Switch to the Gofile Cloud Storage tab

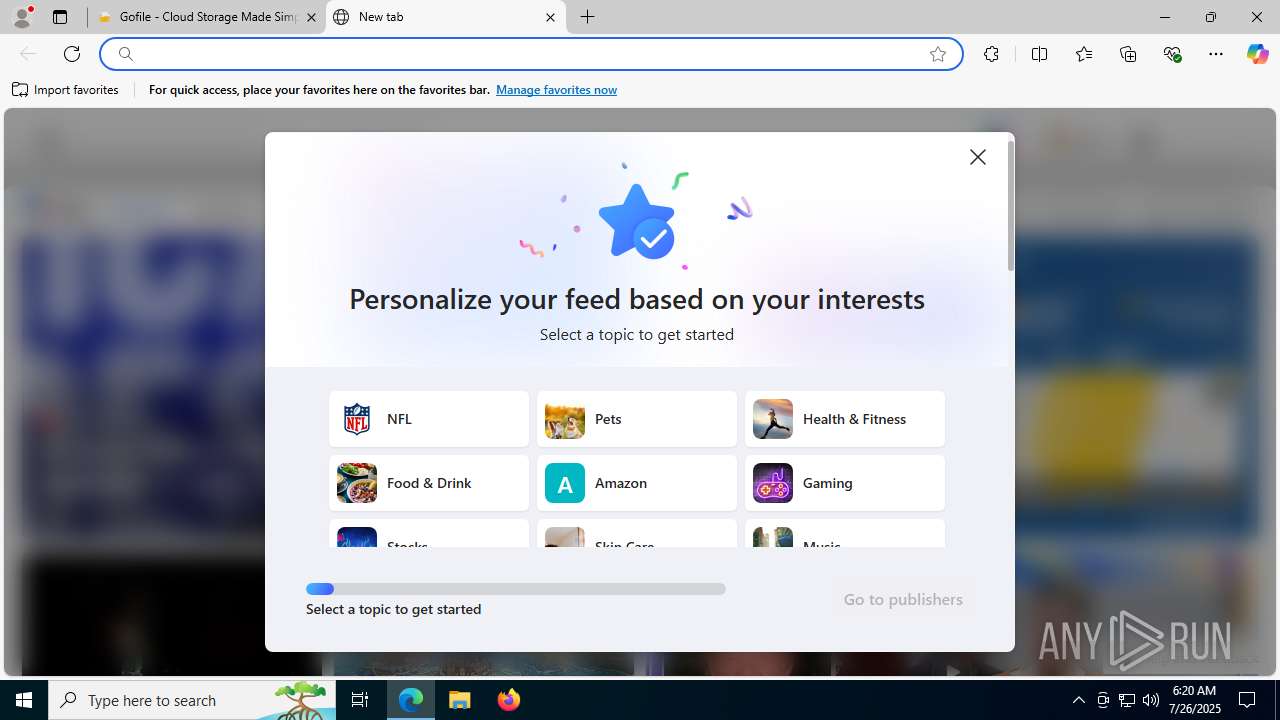tap(206, 17)
